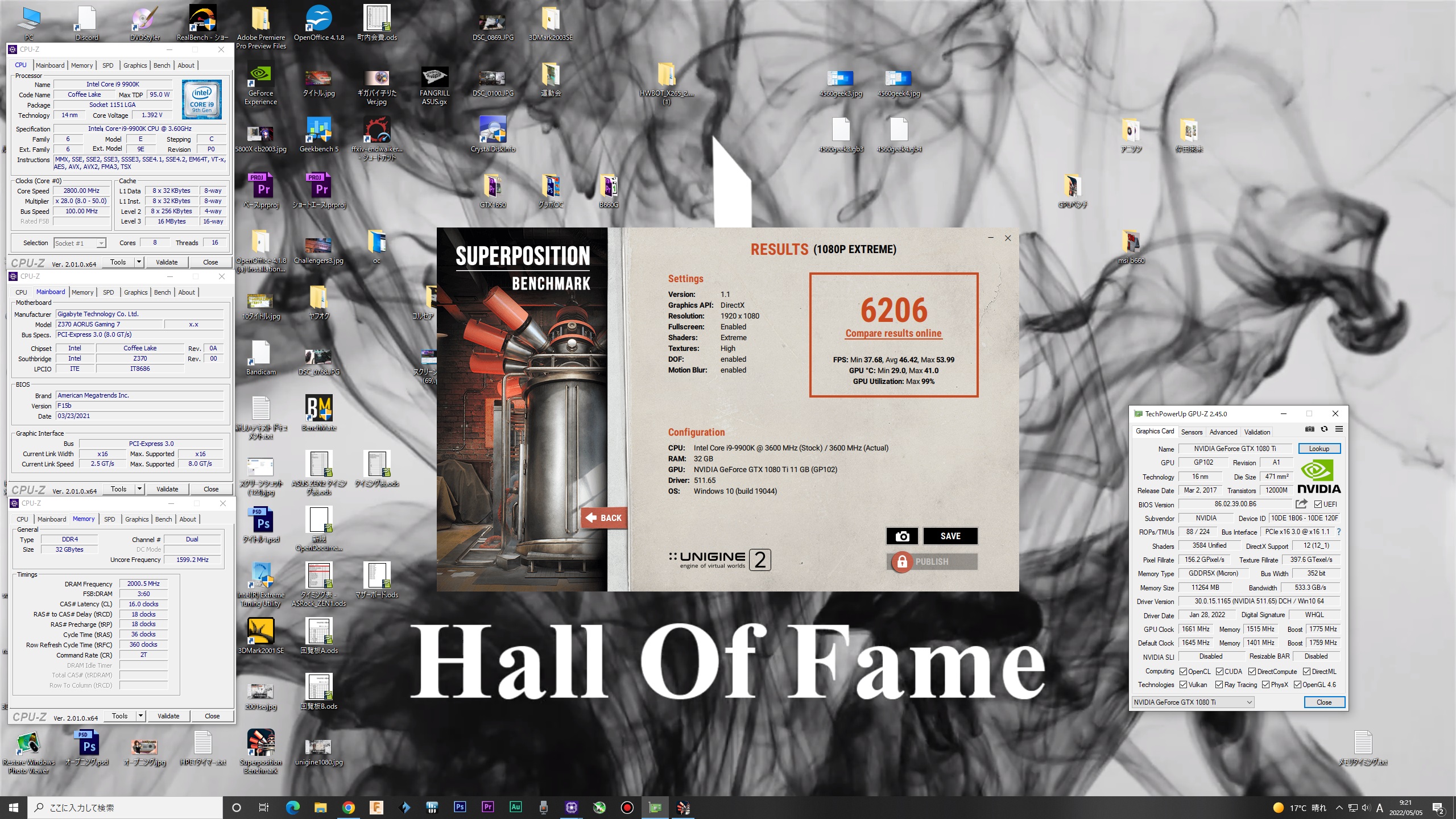
Task: Open the 3DMark2001 SE desktop icon
Action: click(x=260, y=636)
